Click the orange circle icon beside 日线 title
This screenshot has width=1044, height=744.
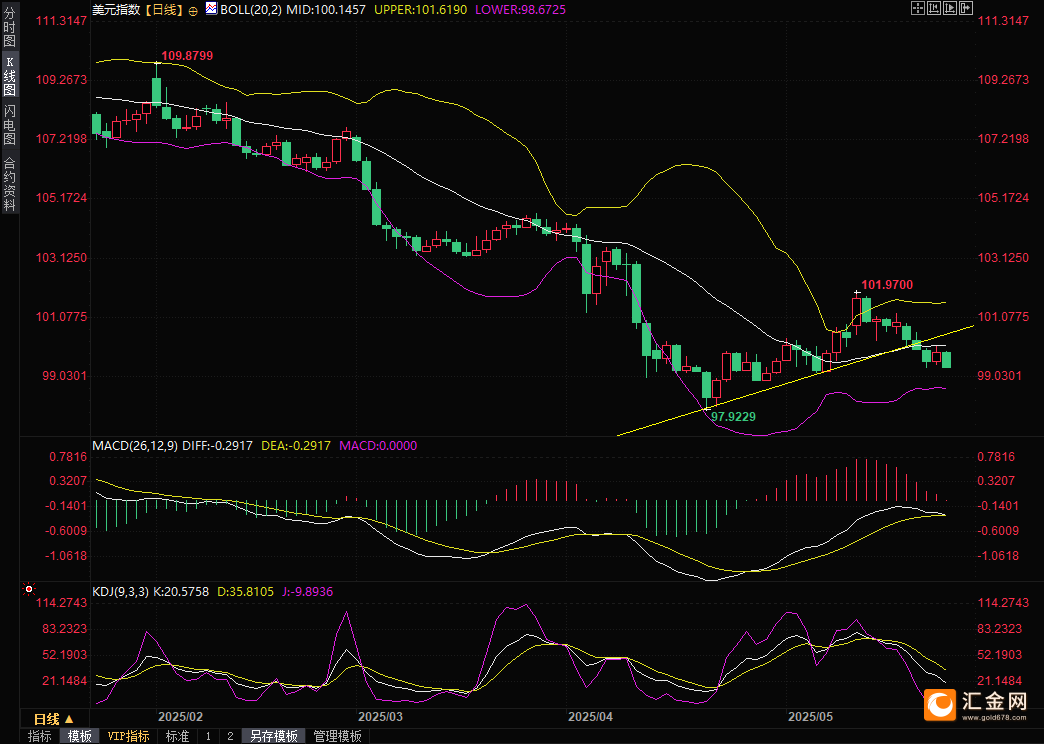193,11
